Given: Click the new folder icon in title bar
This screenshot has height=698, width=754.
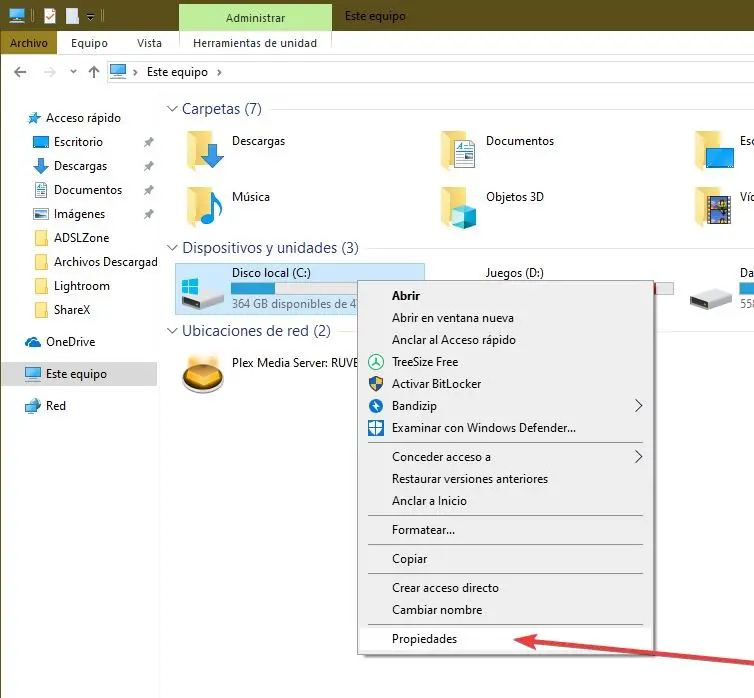Looking at the screenshot, I should (73, 16).
